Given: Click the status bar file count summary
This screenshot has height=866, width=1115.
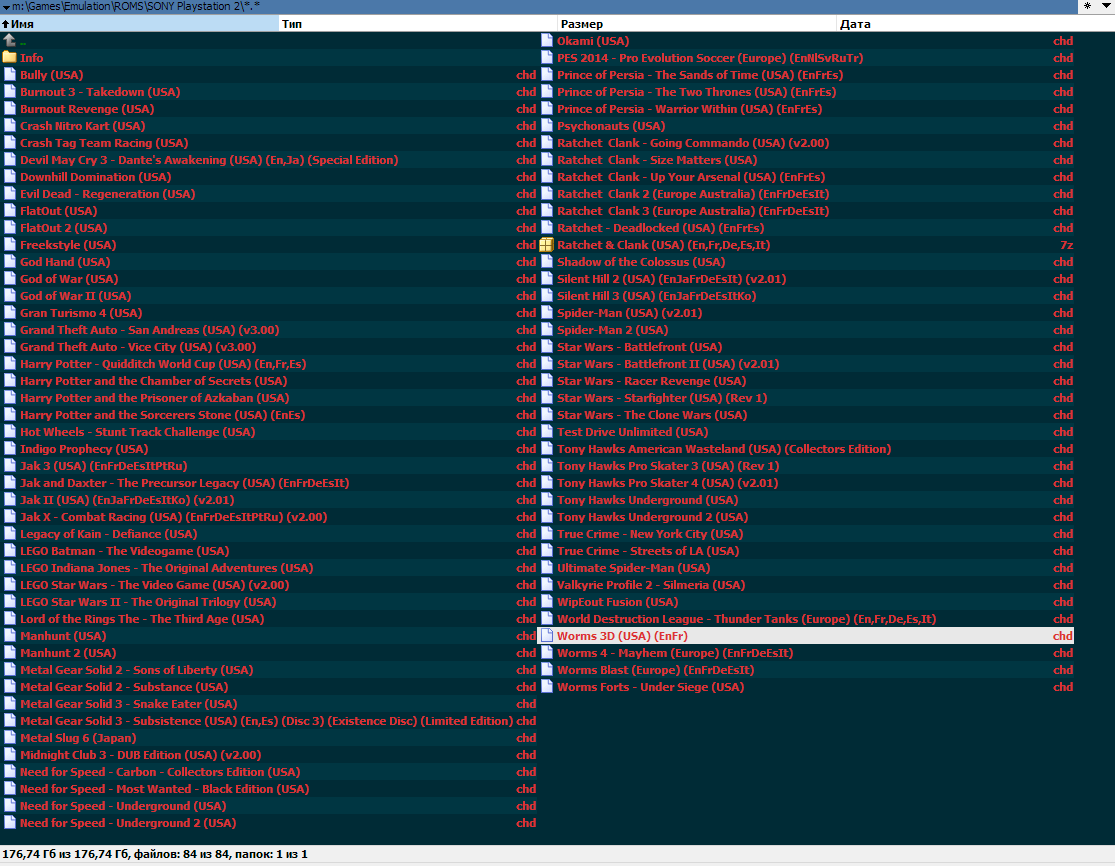Looking at the screenshot, I should (155, 854).
